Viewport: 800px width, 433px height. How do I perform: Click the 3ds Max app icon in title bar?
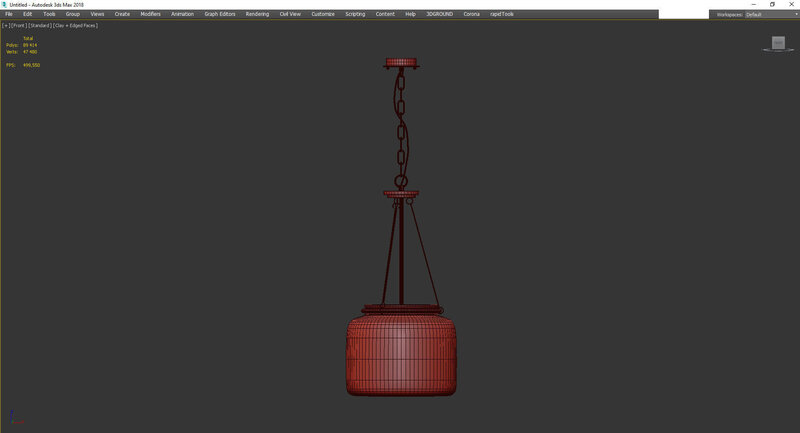pos(4,4)
